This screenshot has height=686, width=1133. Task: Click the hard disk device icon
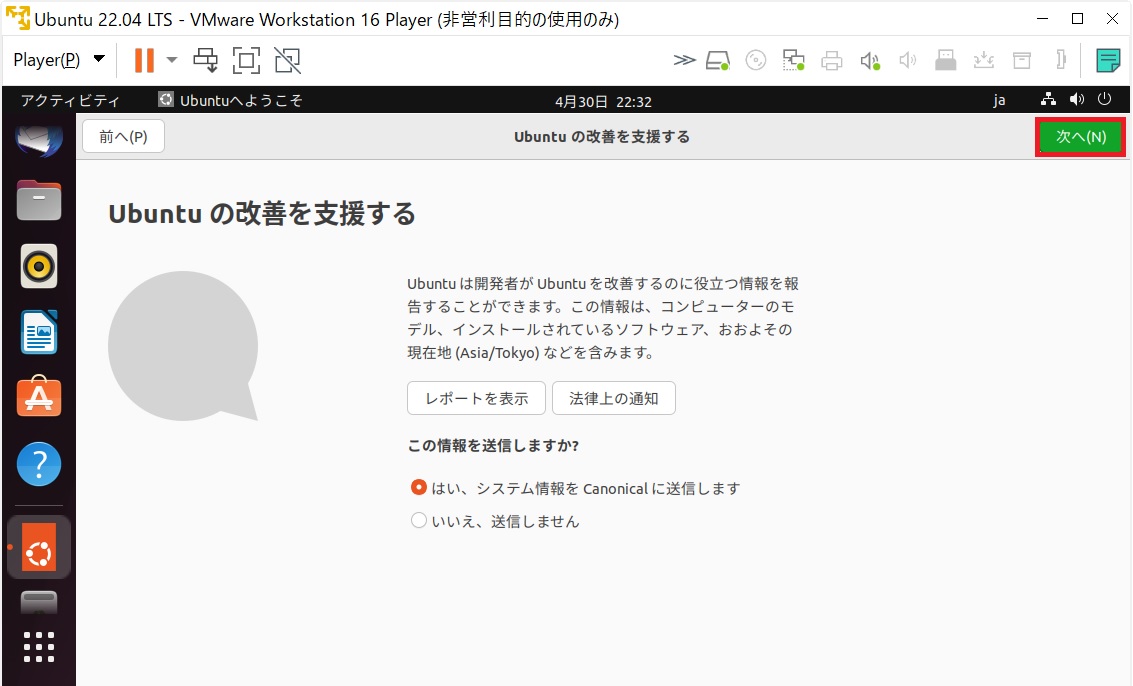718,60
